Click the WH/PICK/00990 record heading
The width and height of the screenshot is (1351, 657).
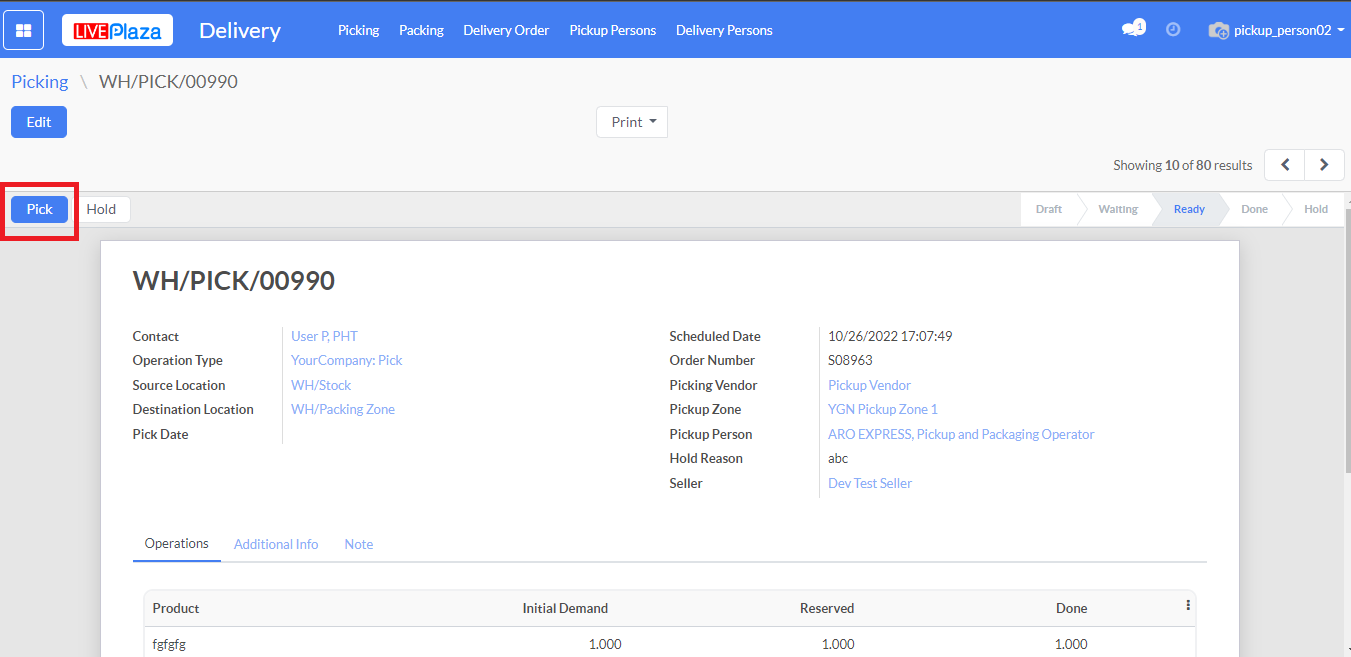(x=234, y=281)
